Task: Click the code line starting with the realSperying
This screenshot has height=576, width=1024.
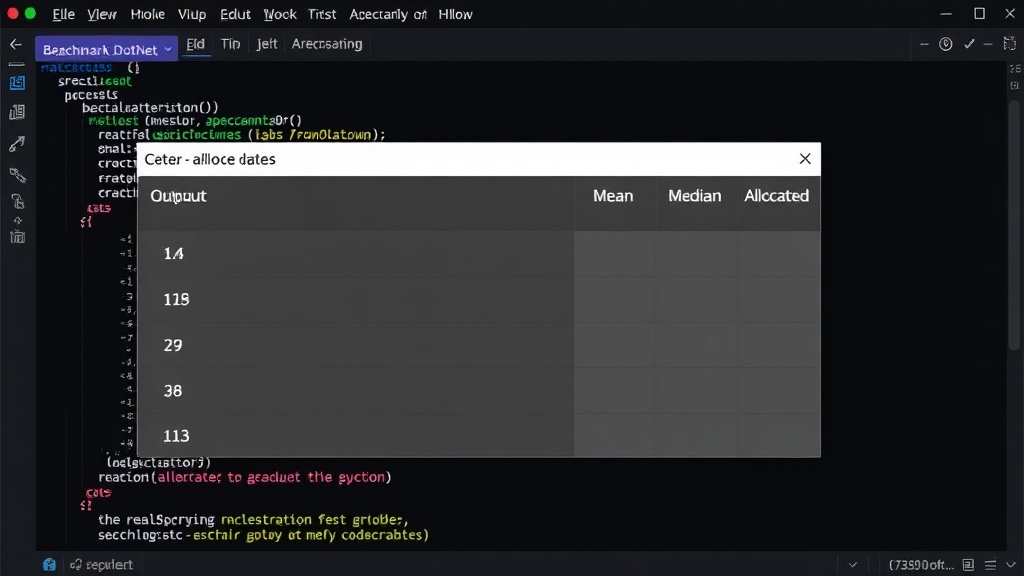Action: [x=253, y=520]
